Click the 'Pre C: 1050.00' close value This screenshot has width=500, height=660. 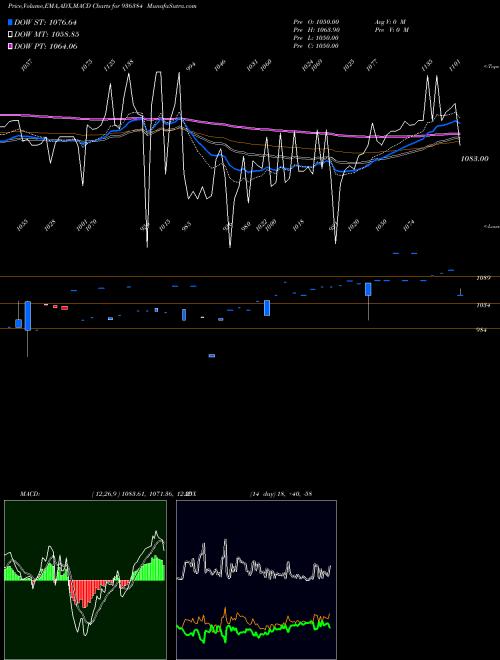316,46
